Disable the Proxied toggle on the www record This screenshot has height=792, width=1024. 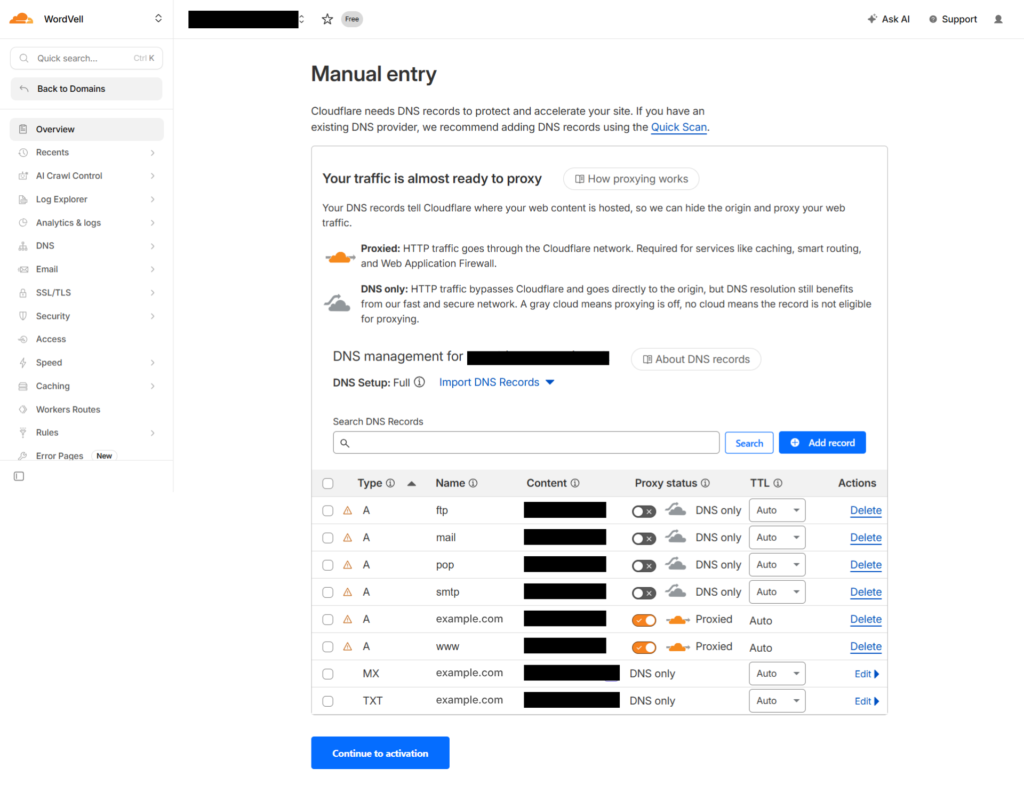pyautogui.click(x=644, y=646)
